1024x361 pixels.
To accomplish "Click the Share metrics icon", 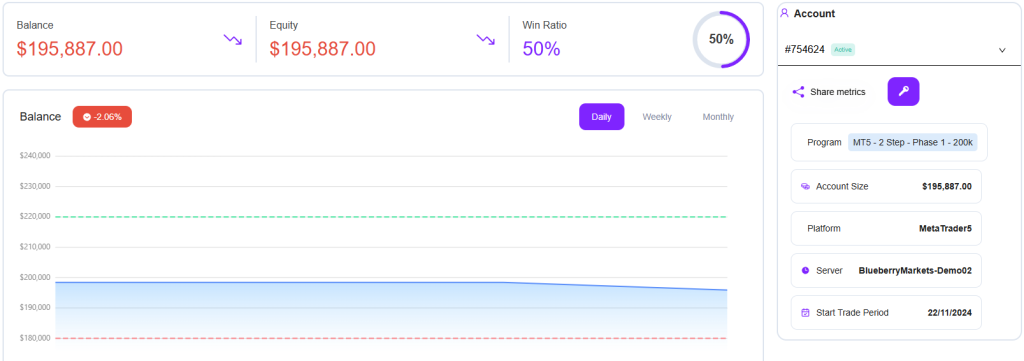I will (798, 92).
